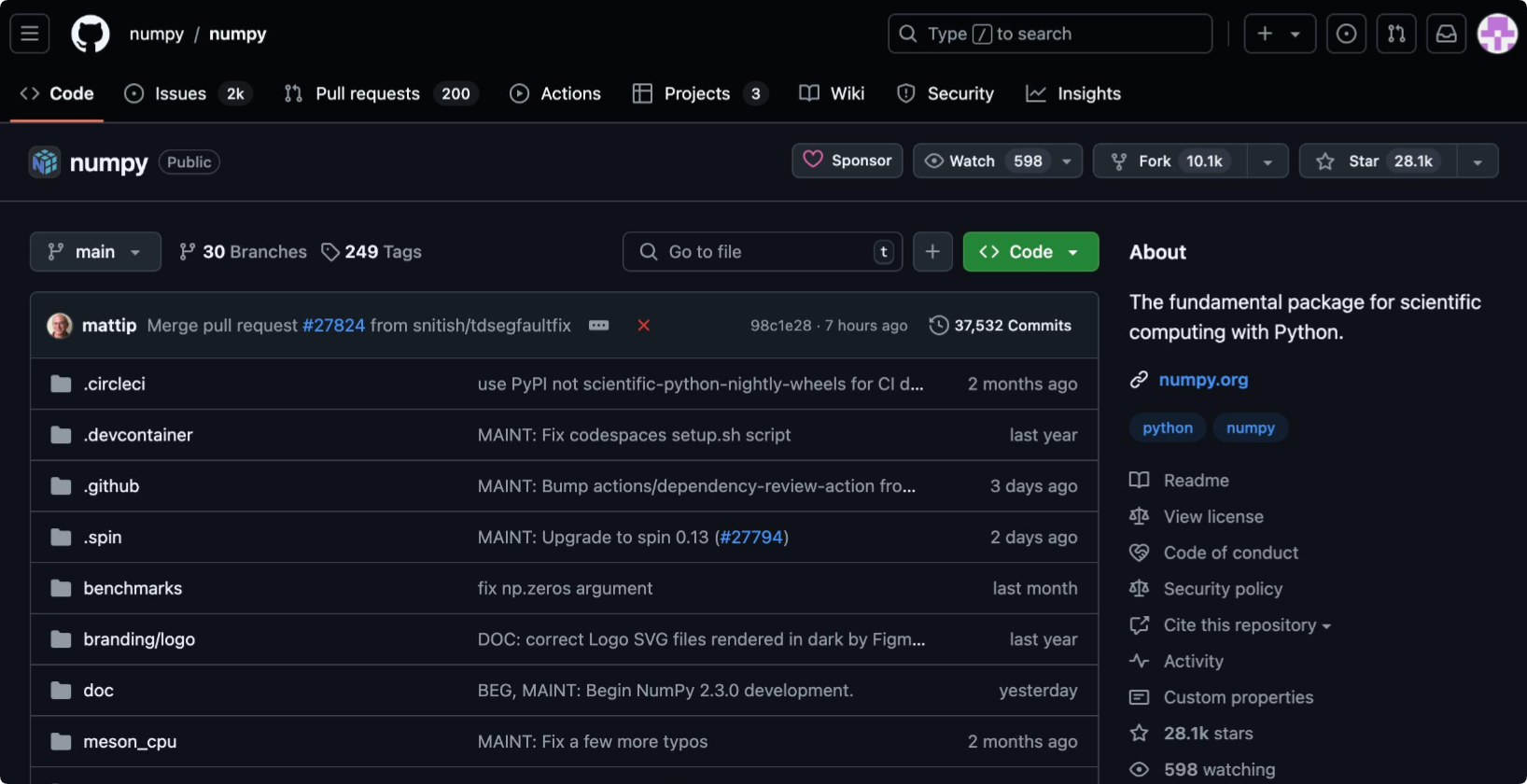Screen dimensions: 1527x784
Task: Switch to the Code tab
Action: tap(57, 93)
